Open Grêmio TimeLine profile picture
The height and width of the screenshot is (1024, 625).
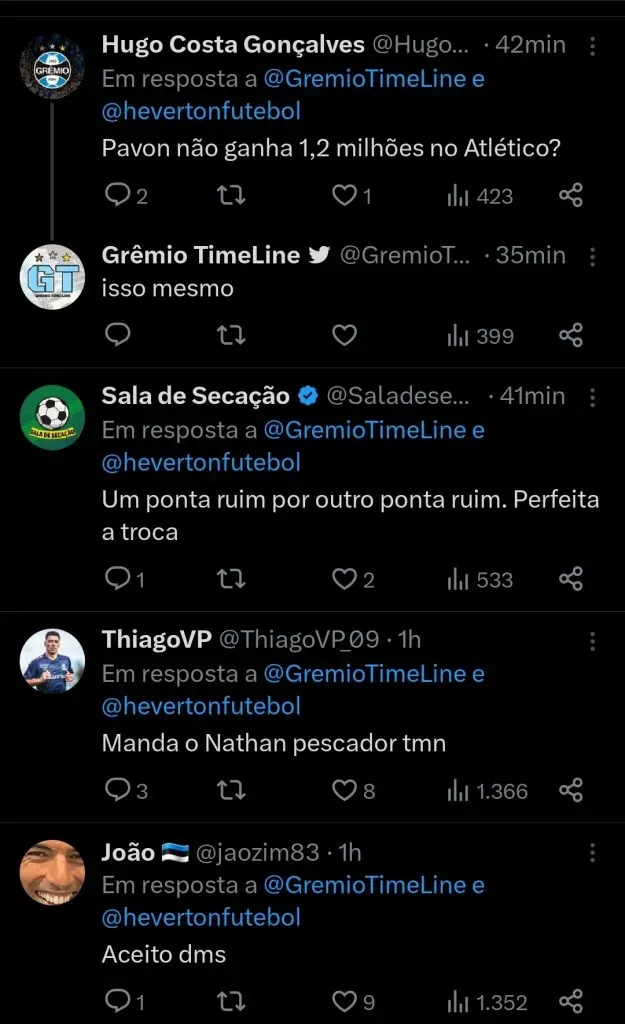(53, 275)
